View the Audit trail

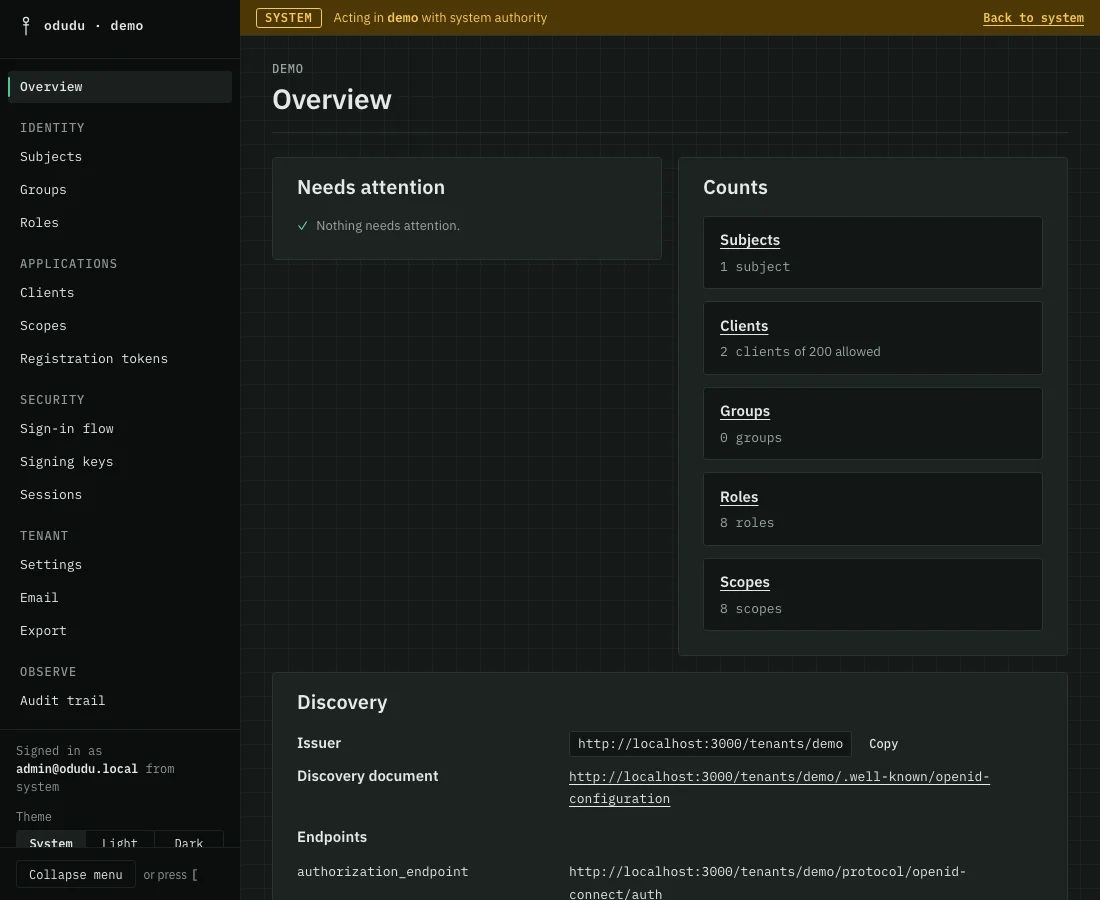(x=62, y=701)
